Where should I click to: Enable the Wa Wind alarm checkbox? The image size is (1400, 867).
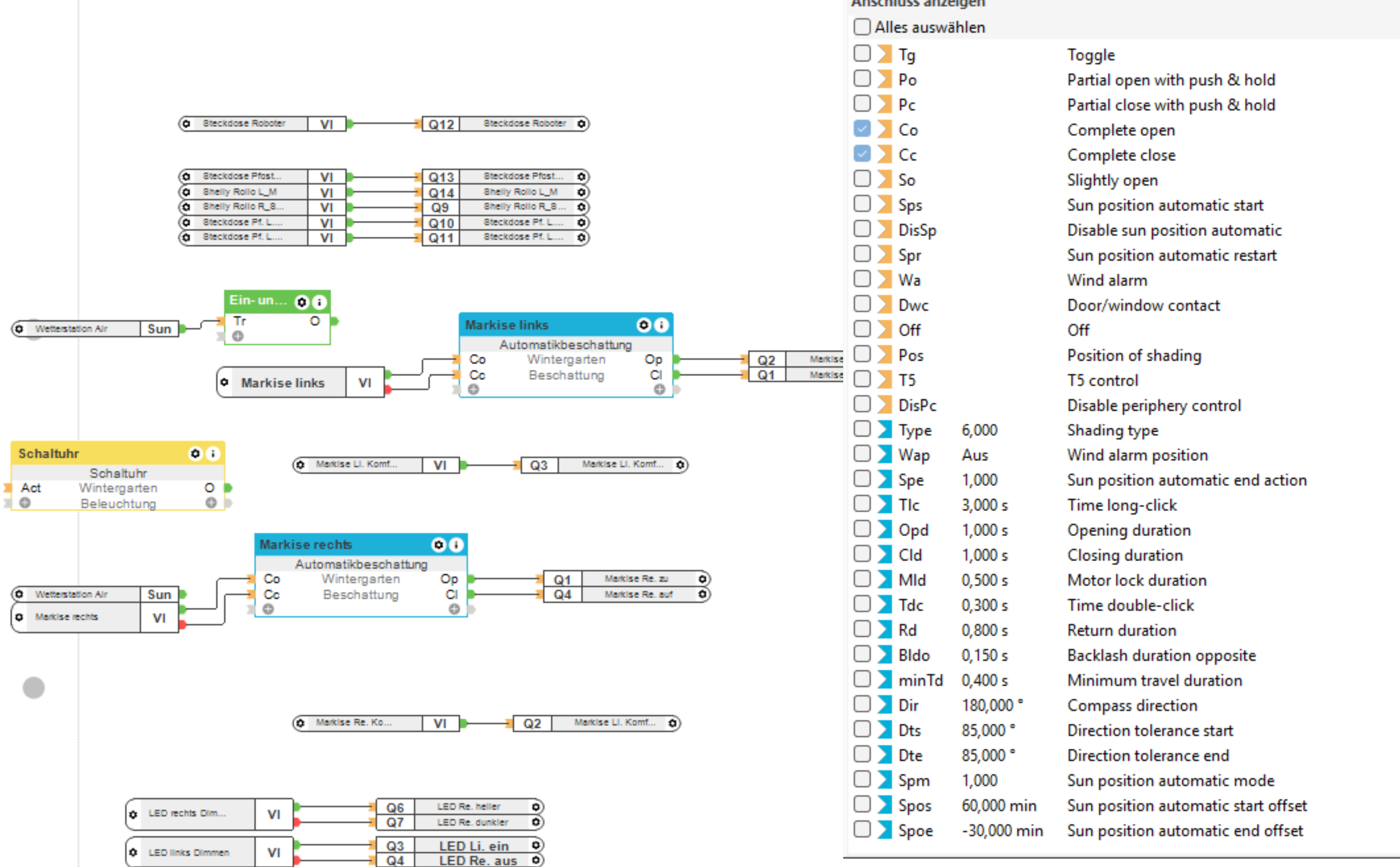tap(862, 279)
